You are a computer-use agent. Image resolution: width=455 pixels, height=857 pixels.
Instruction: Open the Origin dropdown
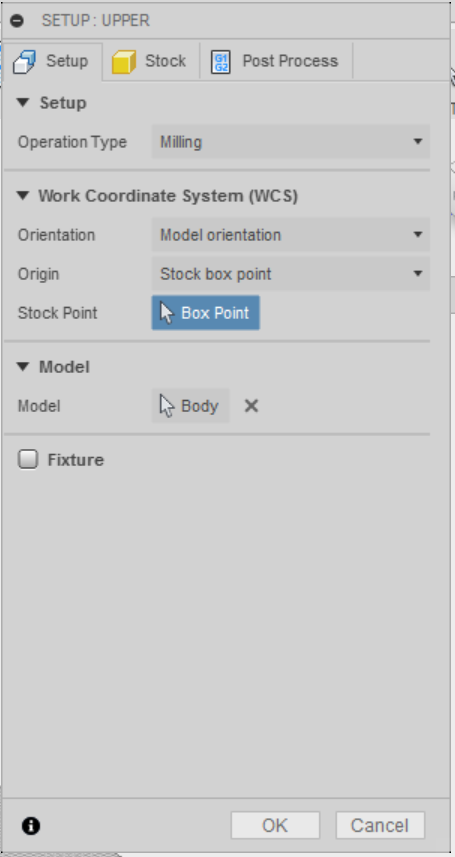pyautogui.click(x=290, y=274)
